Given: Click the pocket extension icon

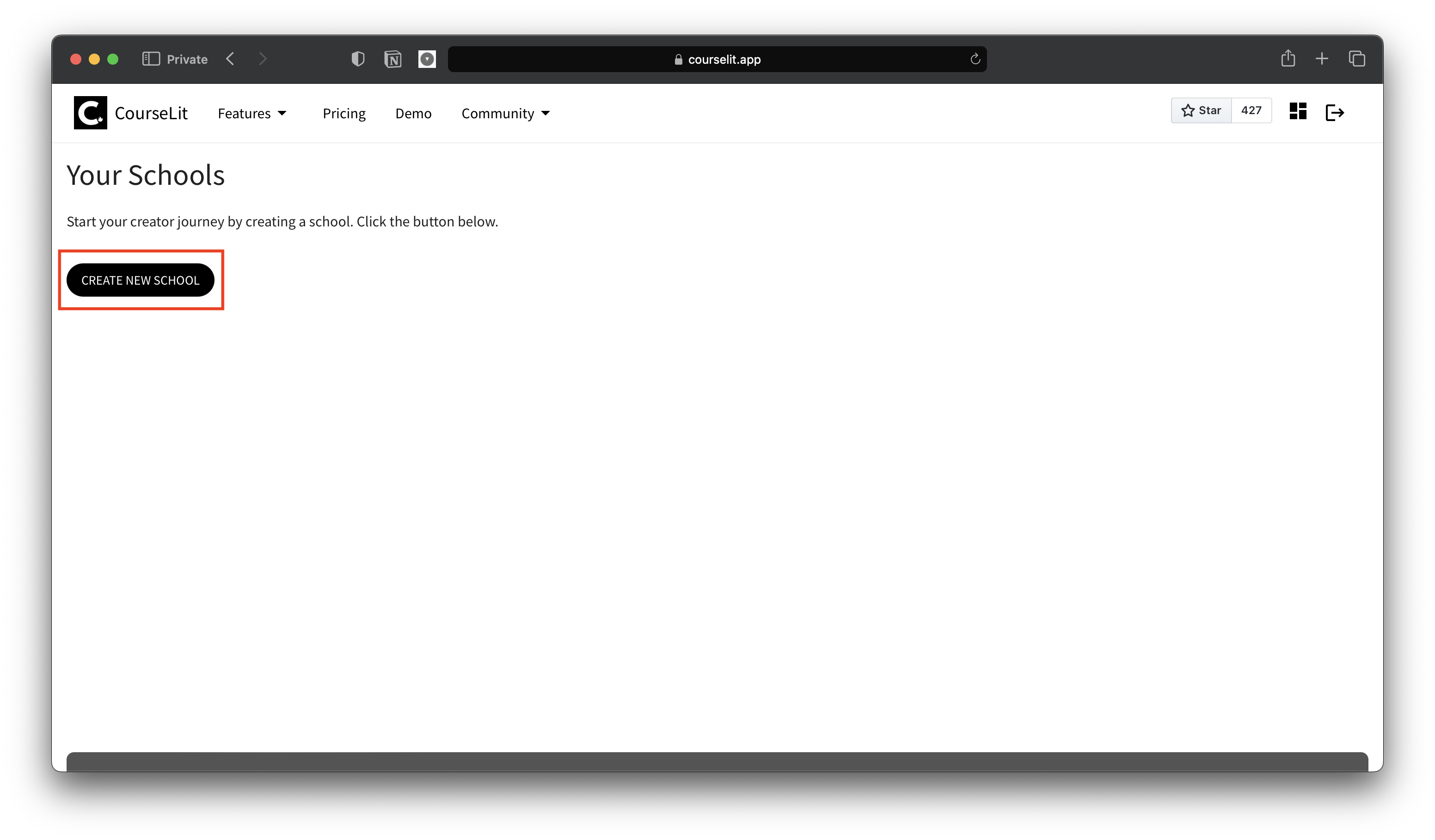Looking at the screenshot, I should [427, 59].
